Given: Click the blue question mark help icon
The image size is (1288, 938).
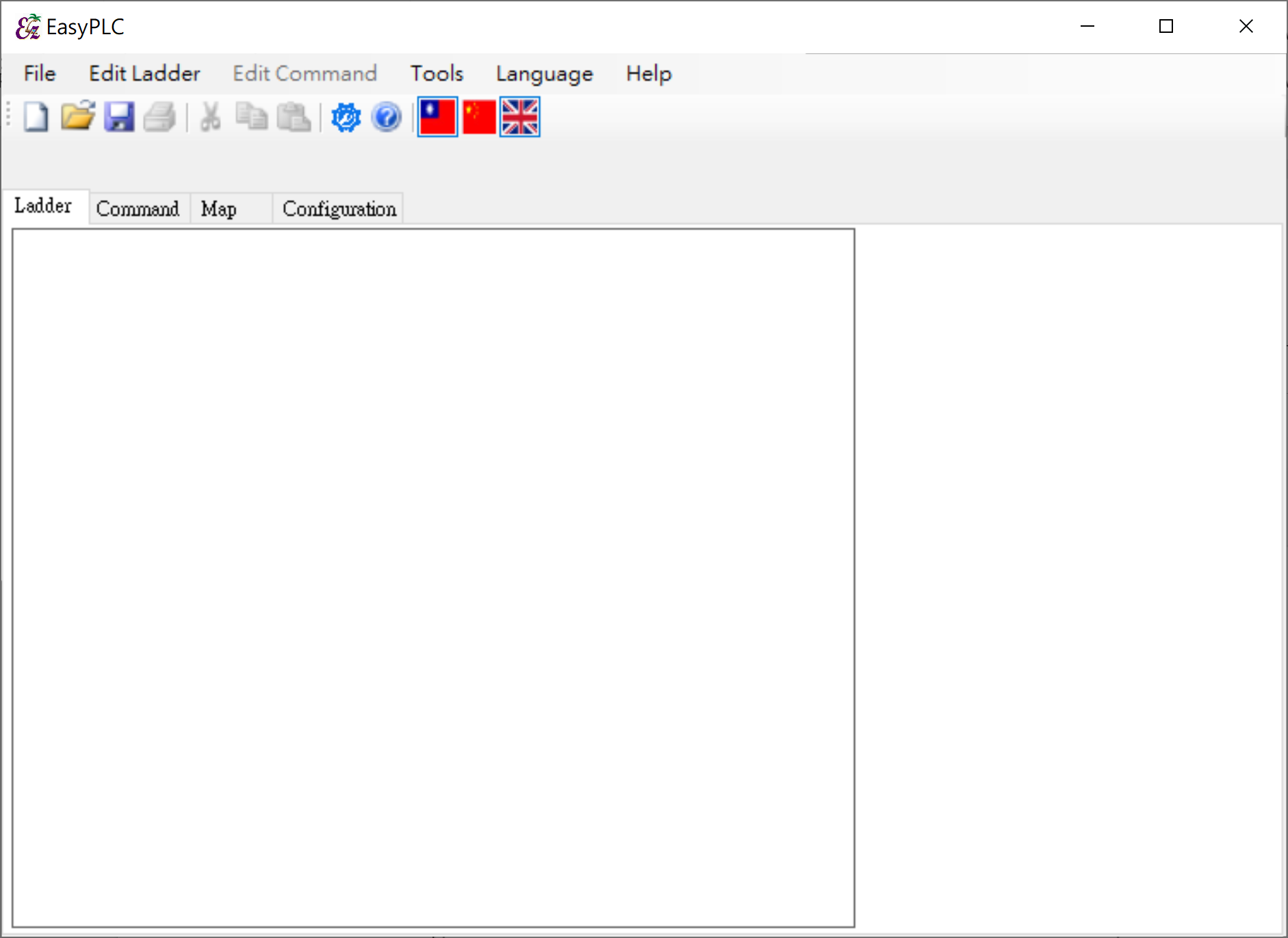Looking at the screenshot, I should pyautogui.click(x=387, y=117).
